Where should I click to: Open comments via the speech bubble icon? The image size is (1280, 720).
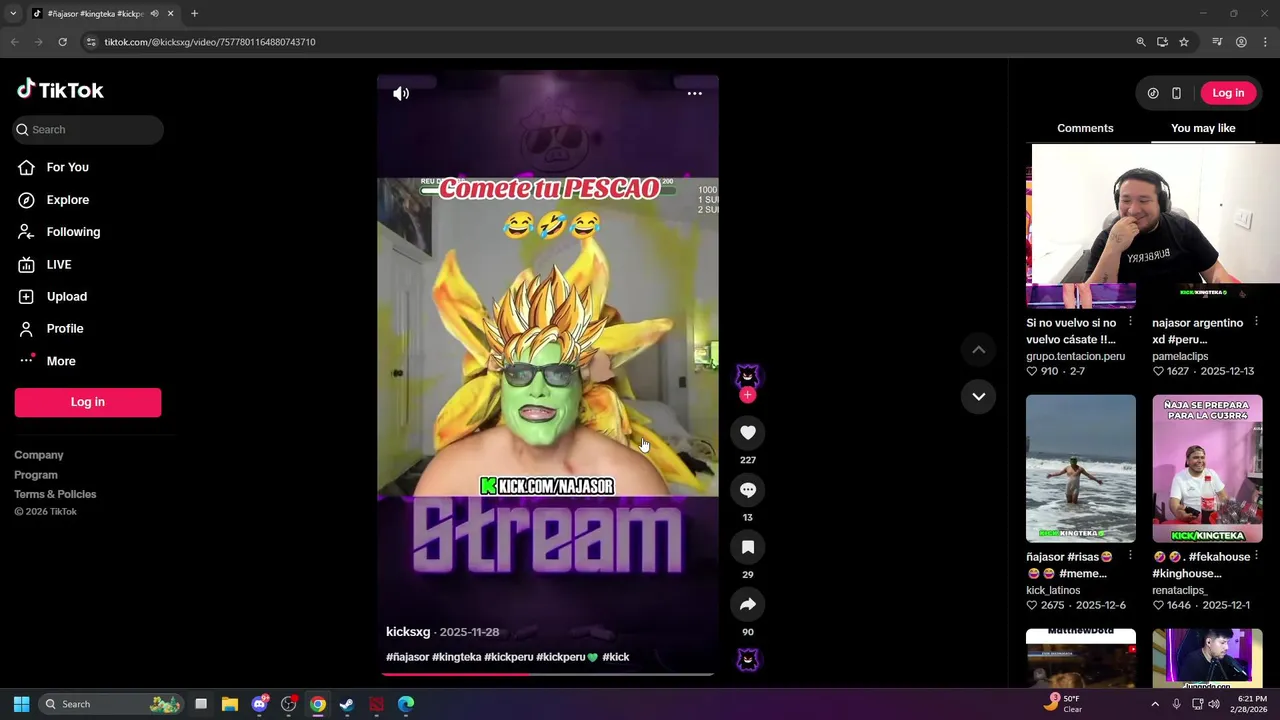pos(748,489)
